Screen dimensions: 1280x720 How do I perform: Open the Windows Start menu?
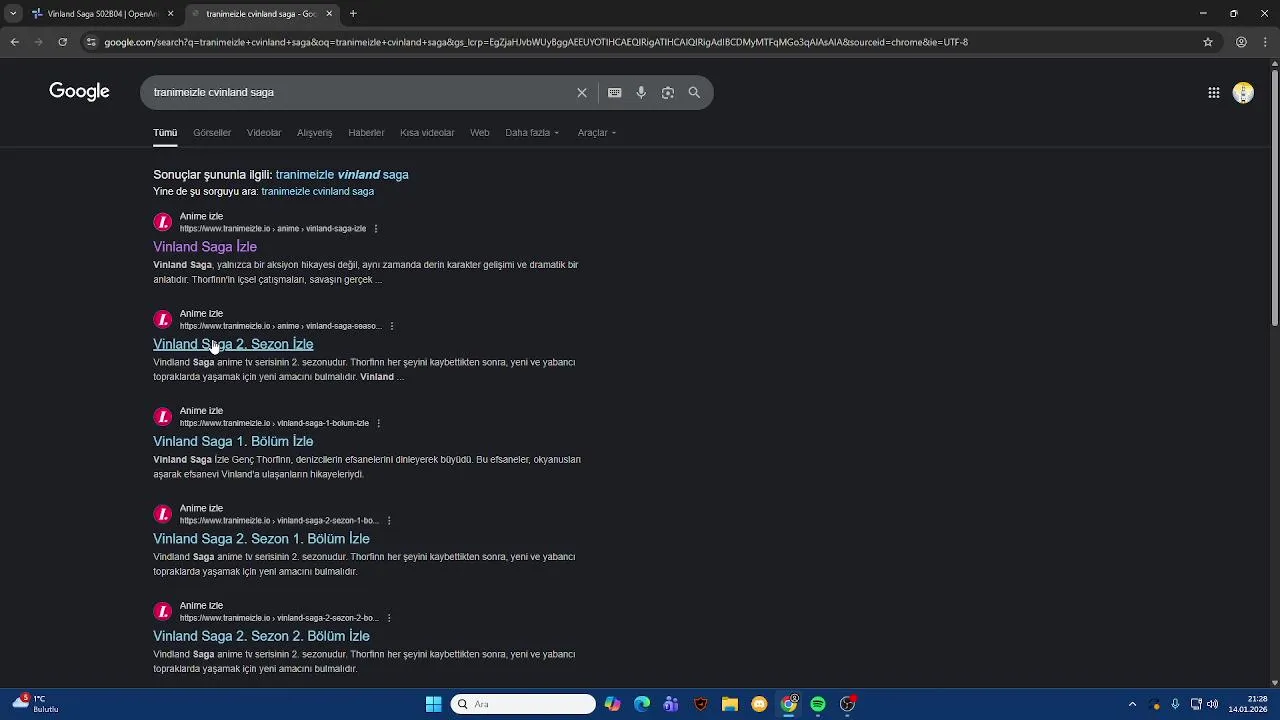point(433,704)
